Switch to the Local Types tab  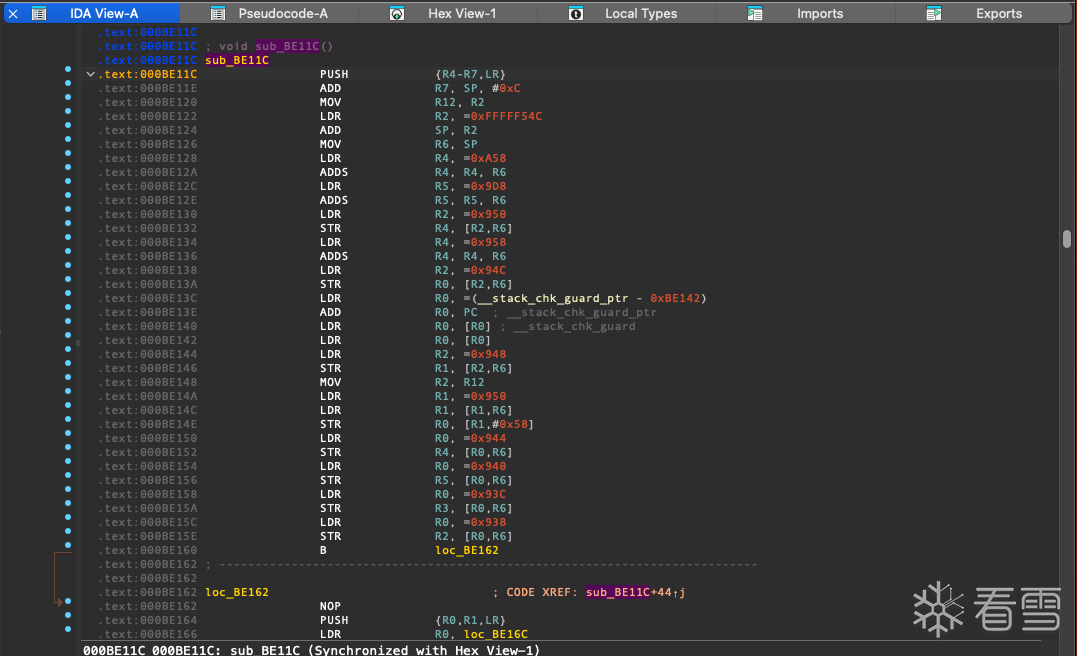click(640, 14)
